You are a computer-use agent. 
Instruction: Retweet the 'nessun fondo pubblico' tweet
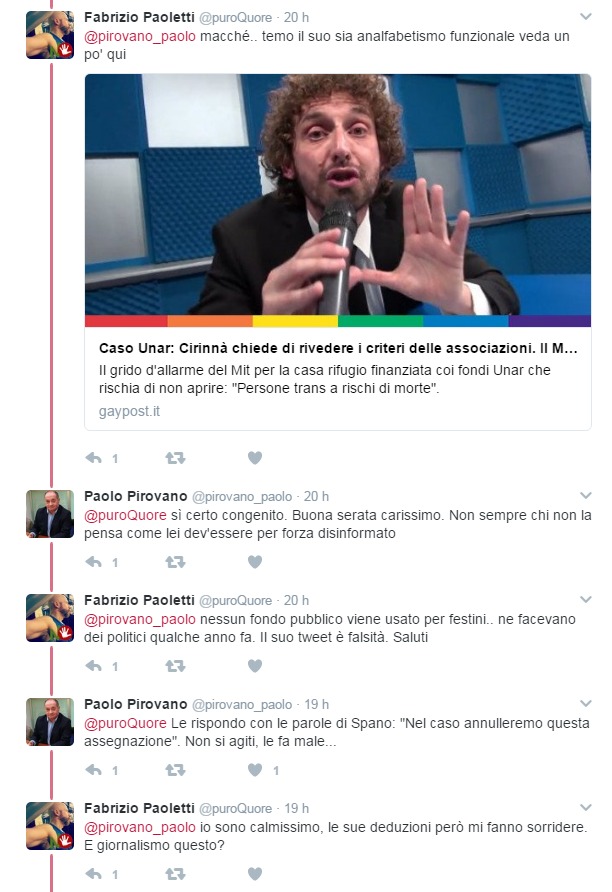(175, 666)
